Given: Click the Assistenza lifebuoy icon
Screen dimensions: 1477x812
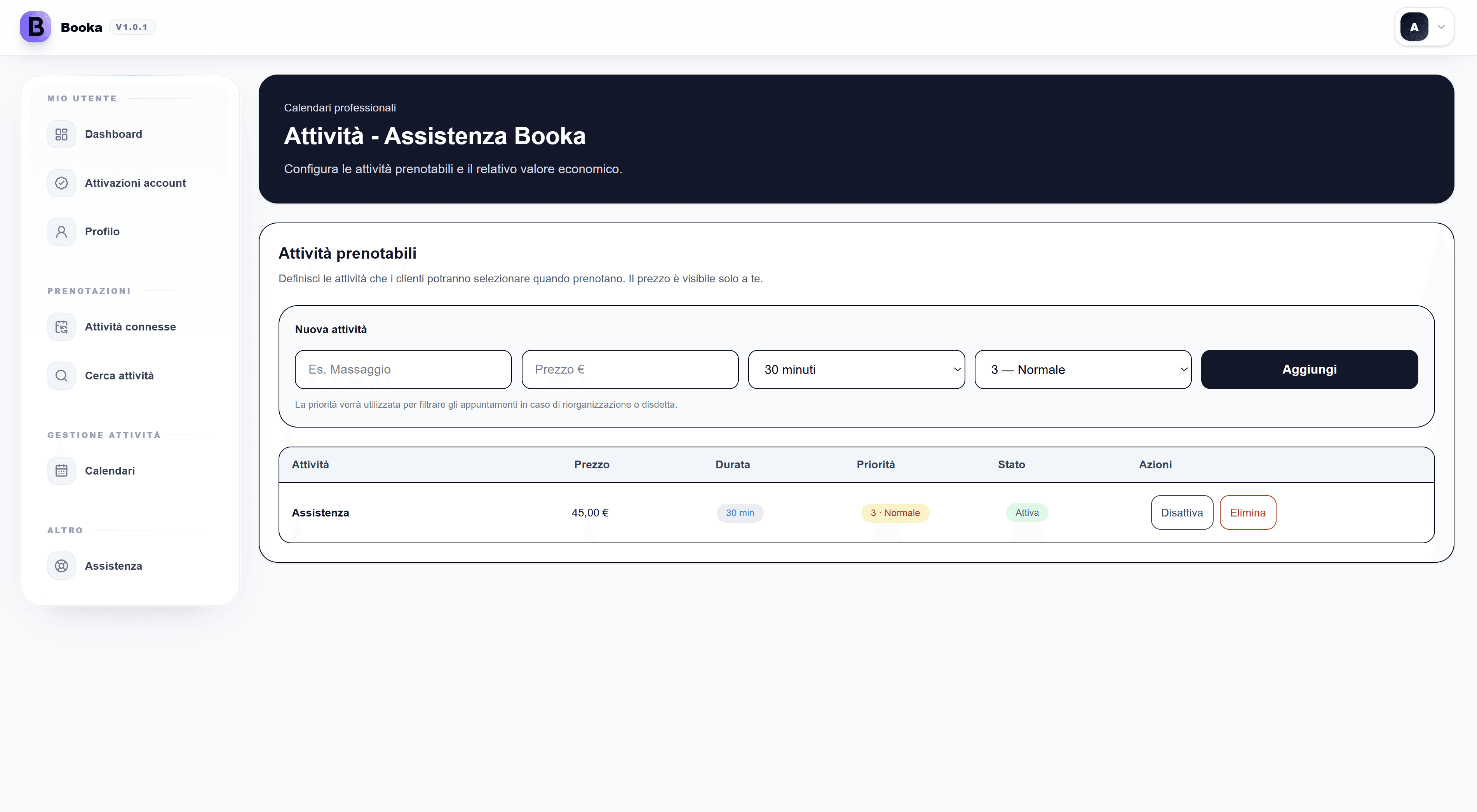Looking at the screenshot, I should pos(61,565).
